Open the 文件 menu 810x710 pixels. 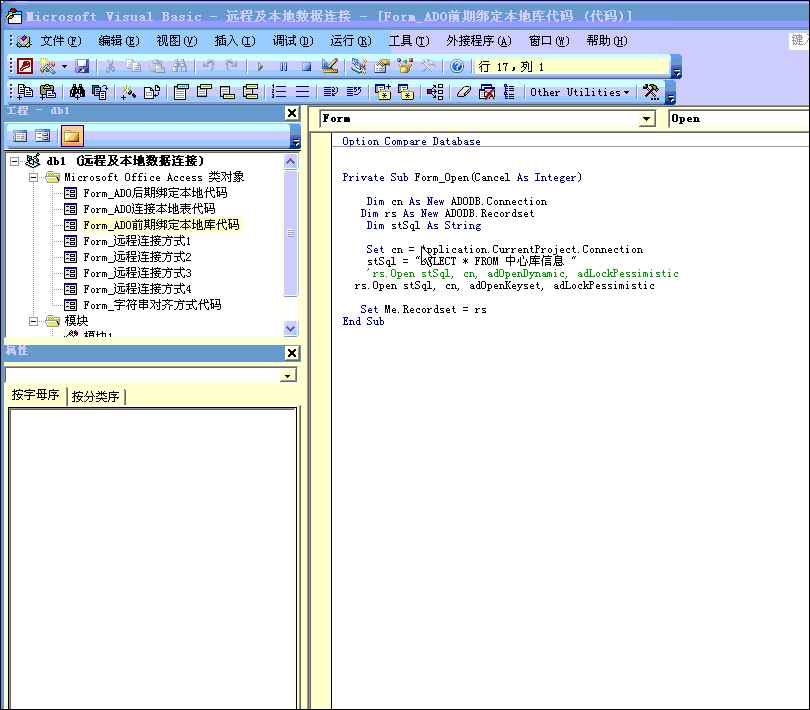(61, 41)
